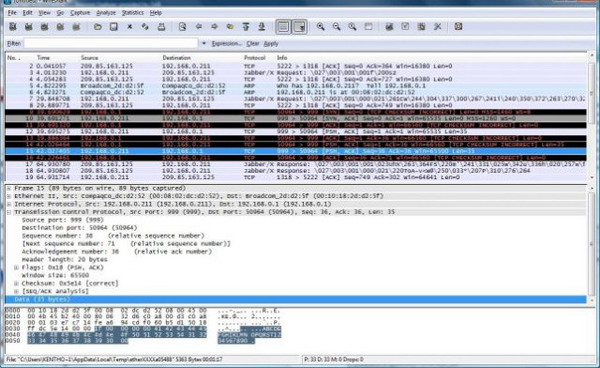The height and width of the screenshot is (368, 600).
Task: Jump to the first packet
Action: pos(246,27)
